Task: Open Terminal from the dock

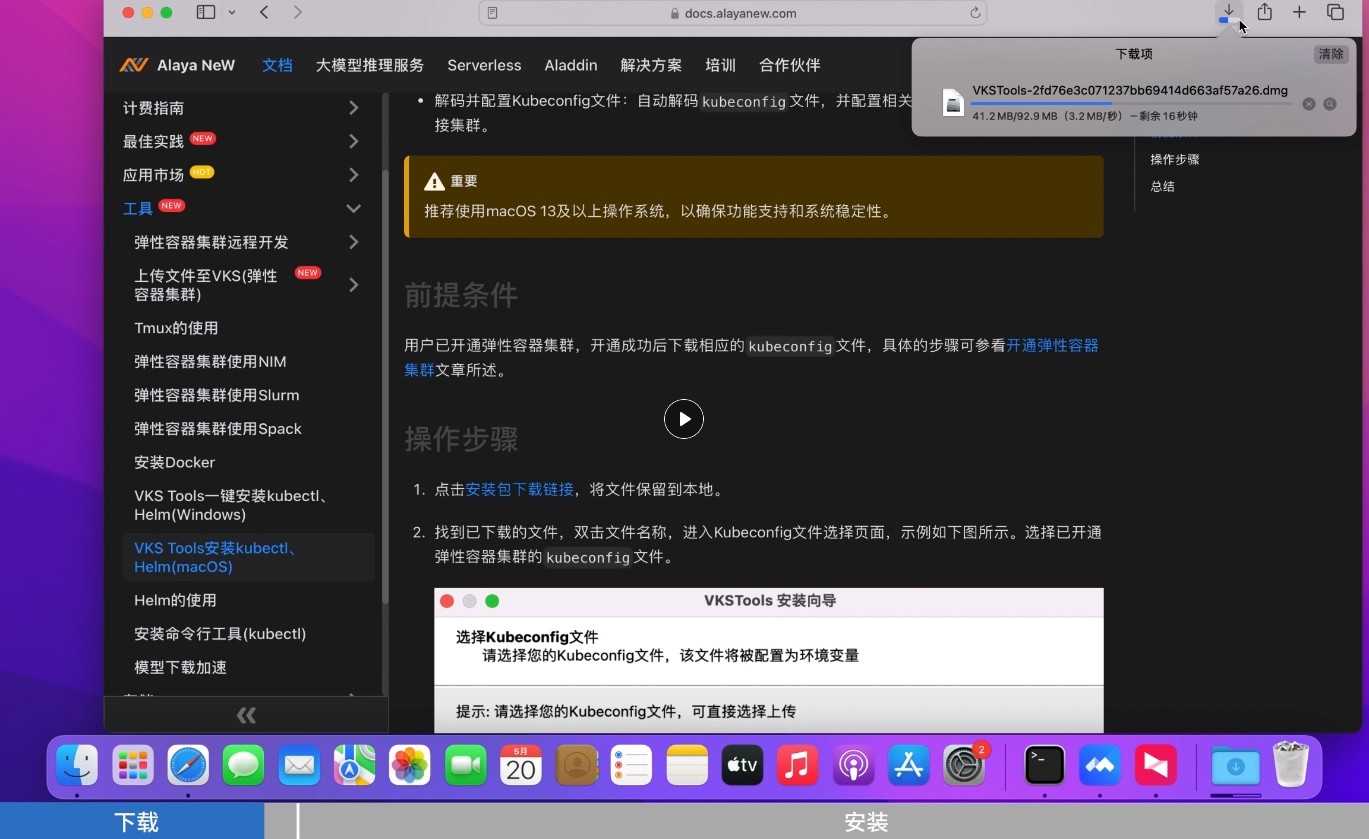Action: (x=1043, y=765)
